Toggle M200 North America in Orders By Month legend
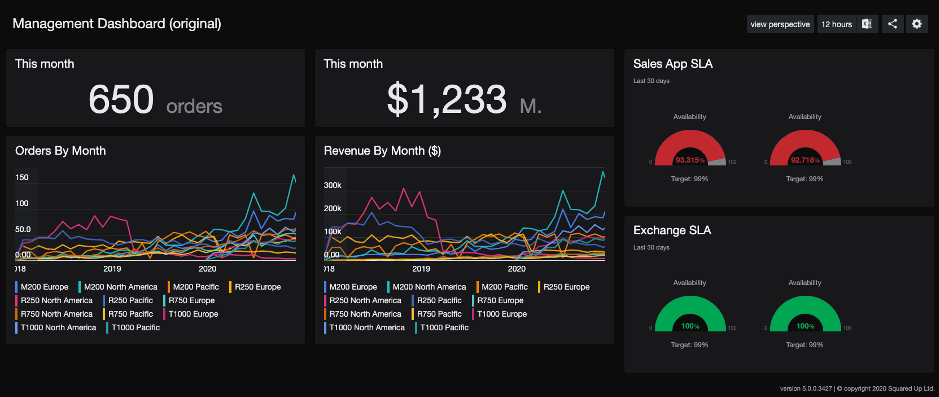The image size is (939, 397). (118, 287)
